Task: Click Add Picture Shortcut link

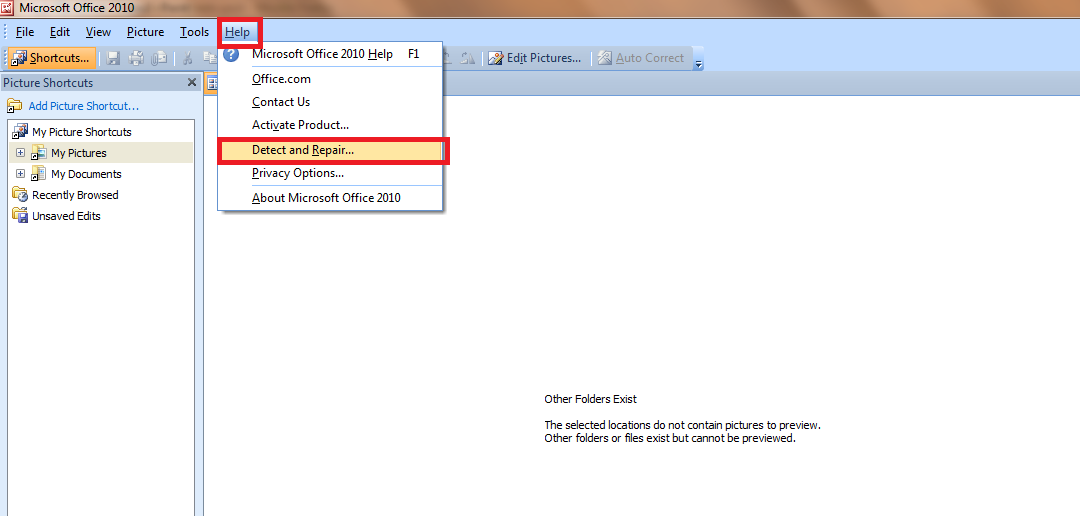Action: 83,106
